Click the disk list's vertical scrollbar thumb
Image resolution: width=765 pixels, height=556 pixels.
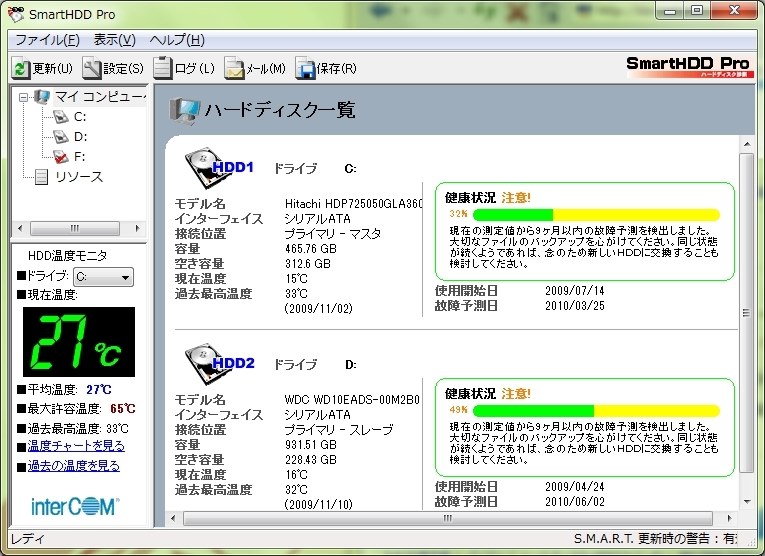click(746, 313)
